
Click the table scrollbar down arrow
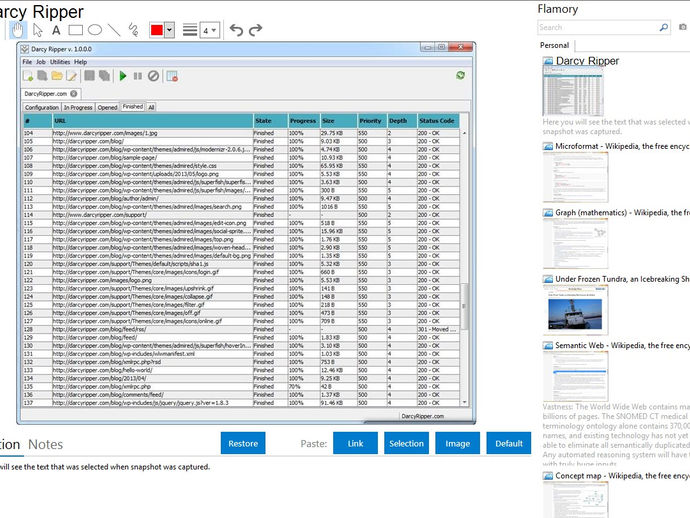[x=465, y=402]
